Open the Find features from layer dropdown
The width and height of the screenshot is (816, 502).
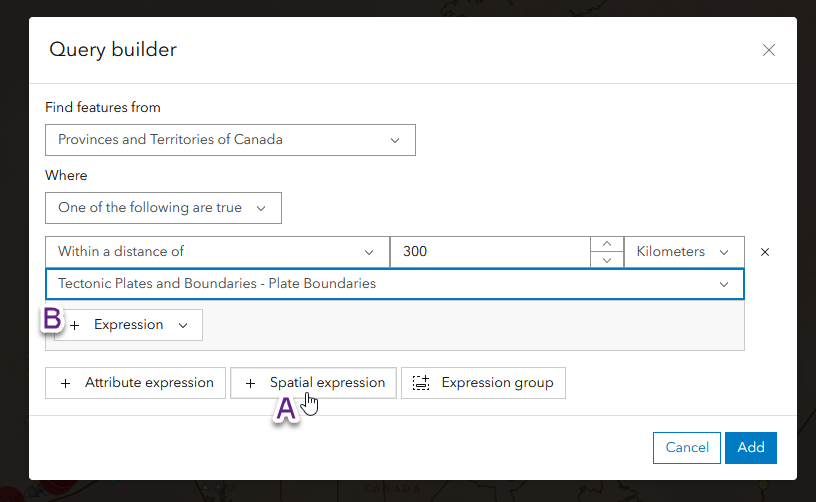230,140
